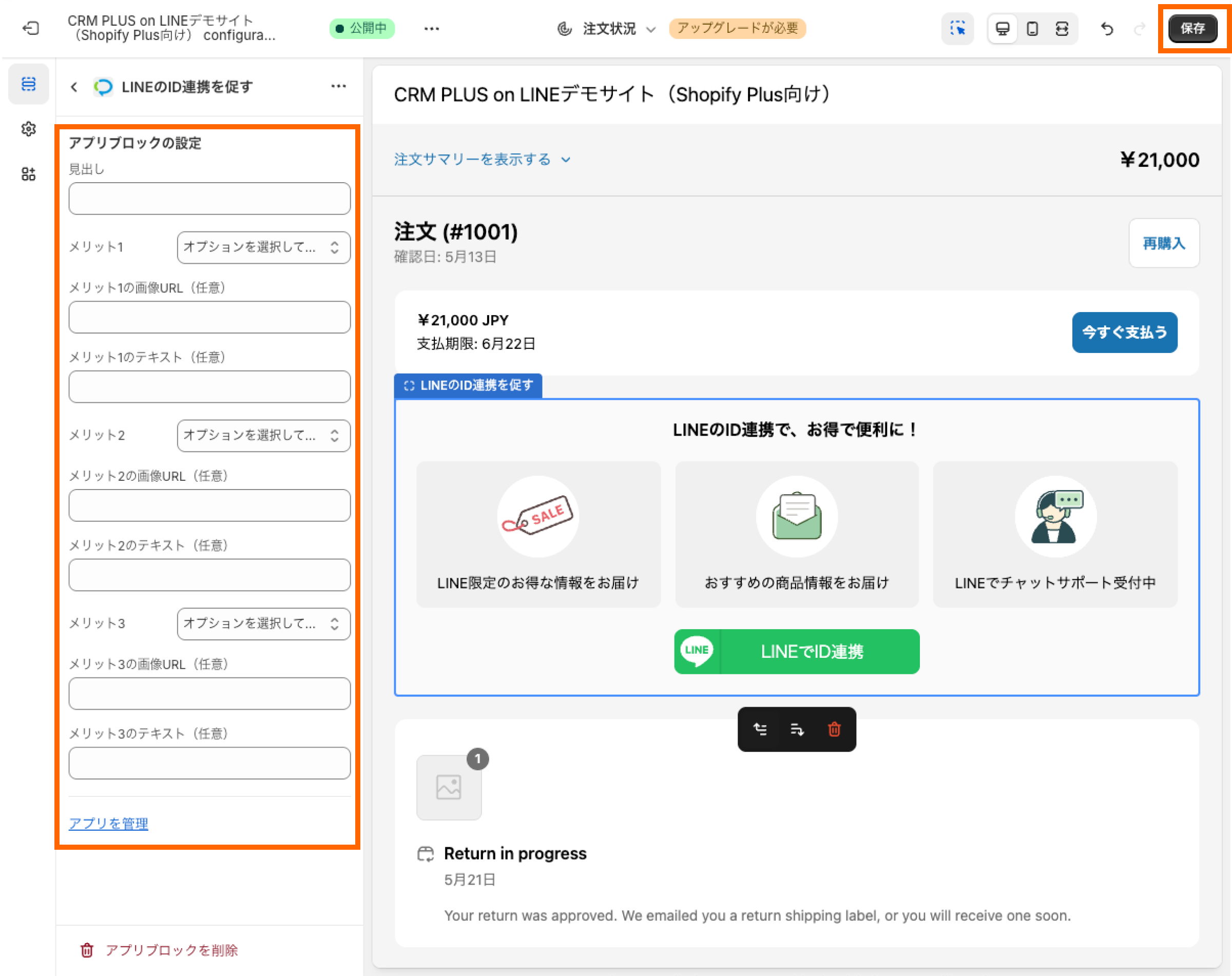Toggle the element inspector tool

click(957, 29)
